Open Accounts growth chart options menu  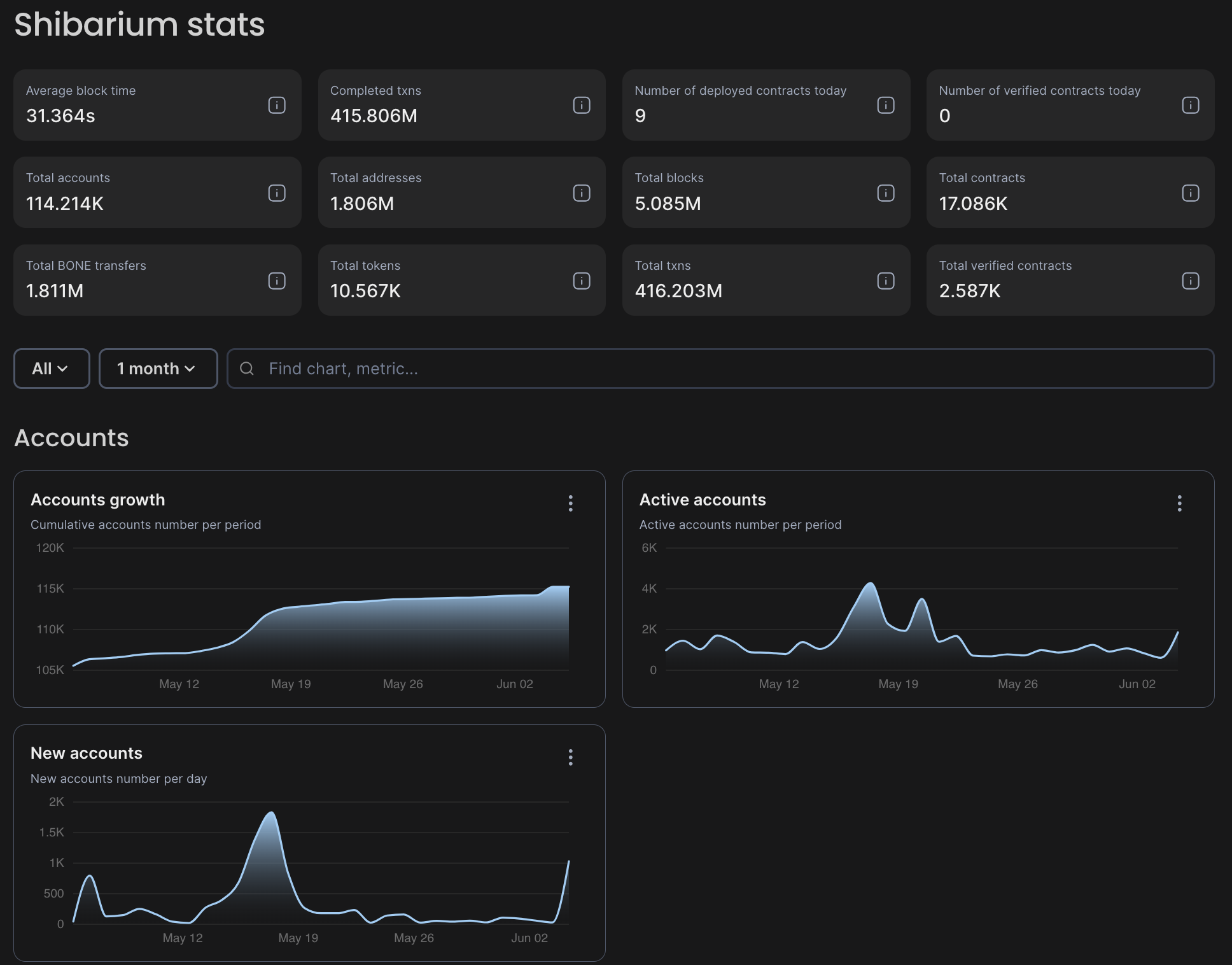pyautogui.click(x=571, y=504)
